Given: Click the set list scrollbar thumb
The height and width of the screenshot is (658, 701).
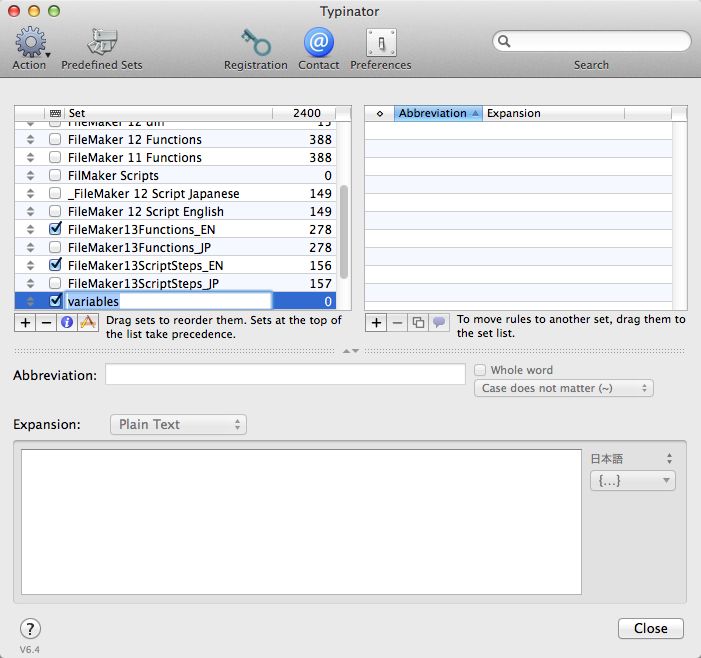Looking at the screenshot, I should pos(344,232).
